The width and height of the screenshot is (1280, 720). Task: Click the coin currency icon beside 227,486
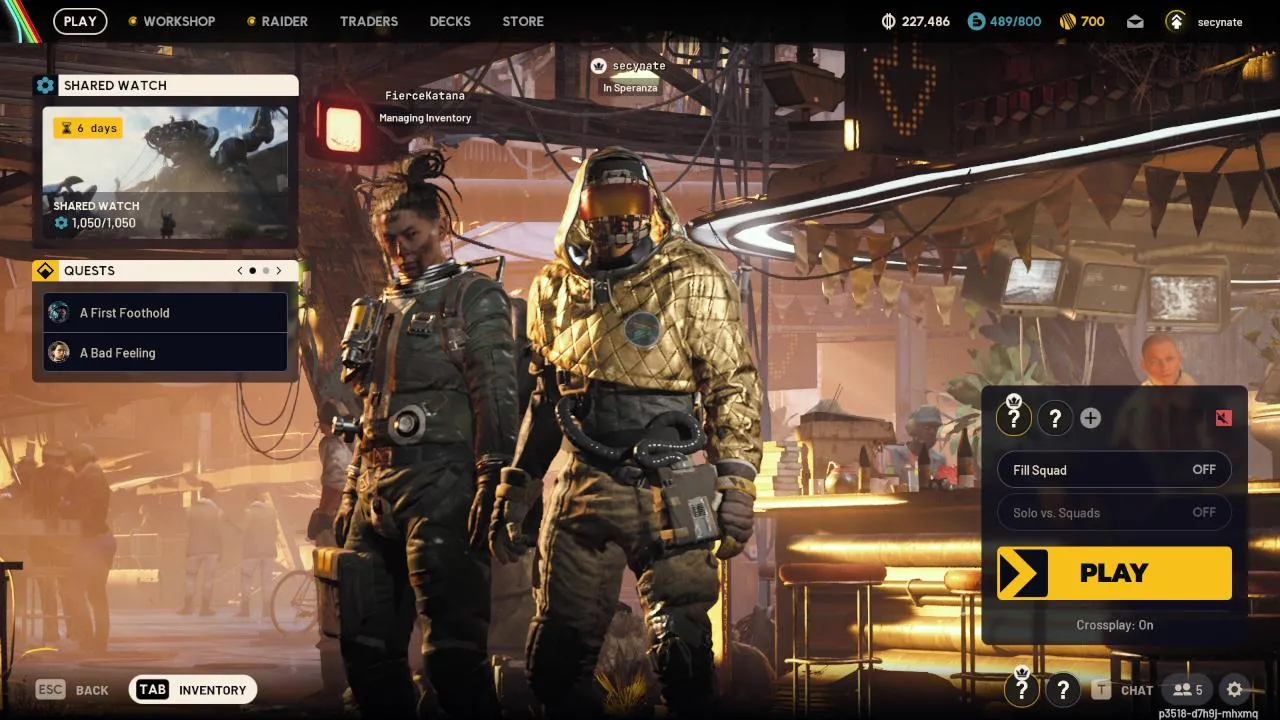[889, 21]
